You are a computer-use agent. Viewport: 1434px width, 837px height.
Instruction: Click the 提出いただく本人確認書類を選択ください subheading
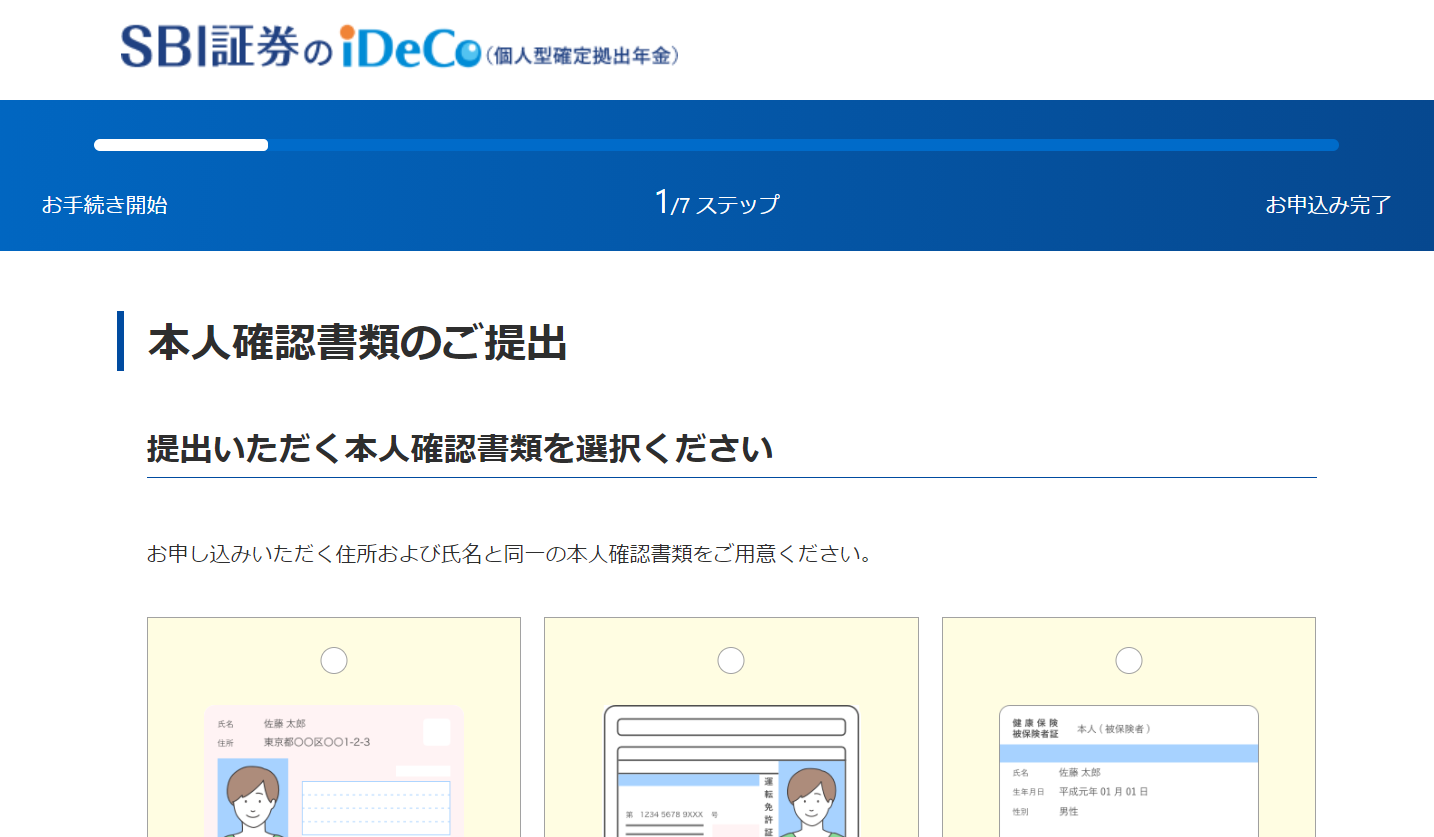[460, 449]
